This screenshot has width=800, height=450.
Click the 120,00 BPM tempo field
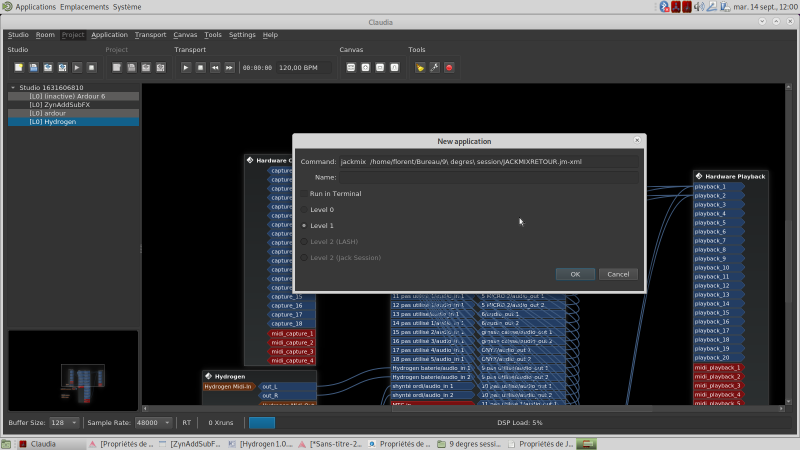[x=304, y=67]
